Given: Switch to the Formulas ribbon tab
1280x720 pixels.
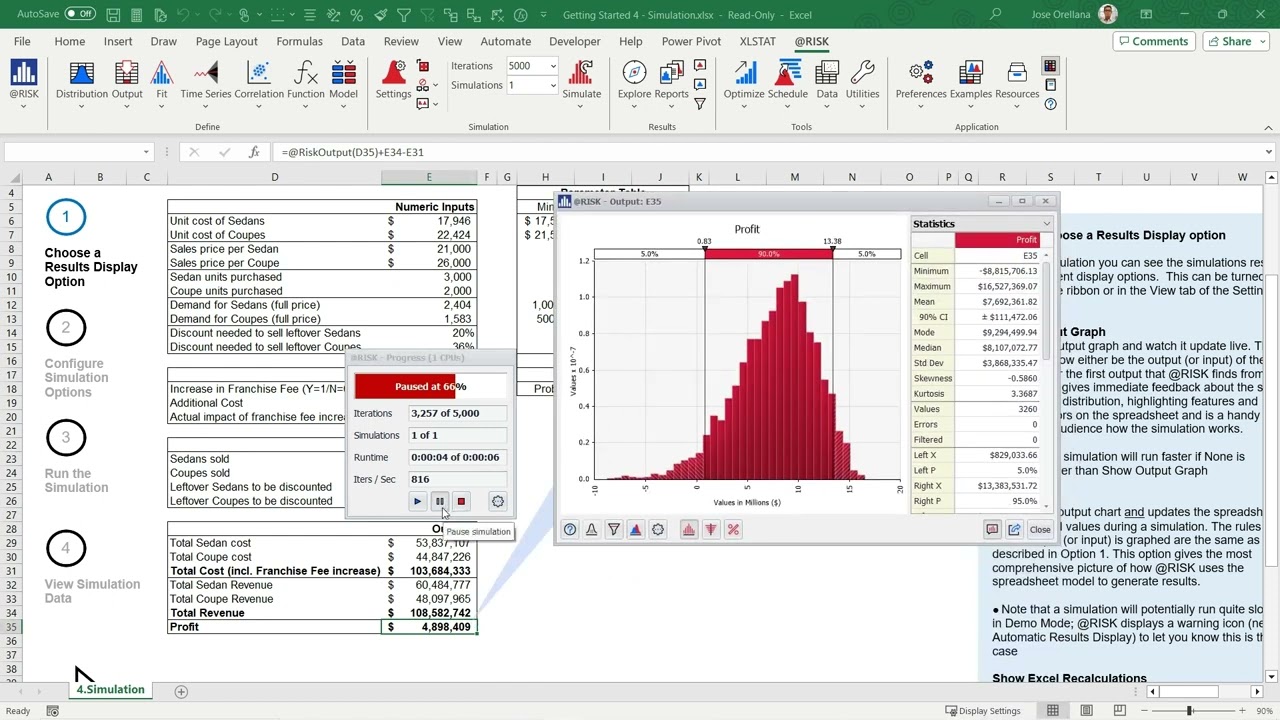Looking at the screenshot, I should (299, 41).
